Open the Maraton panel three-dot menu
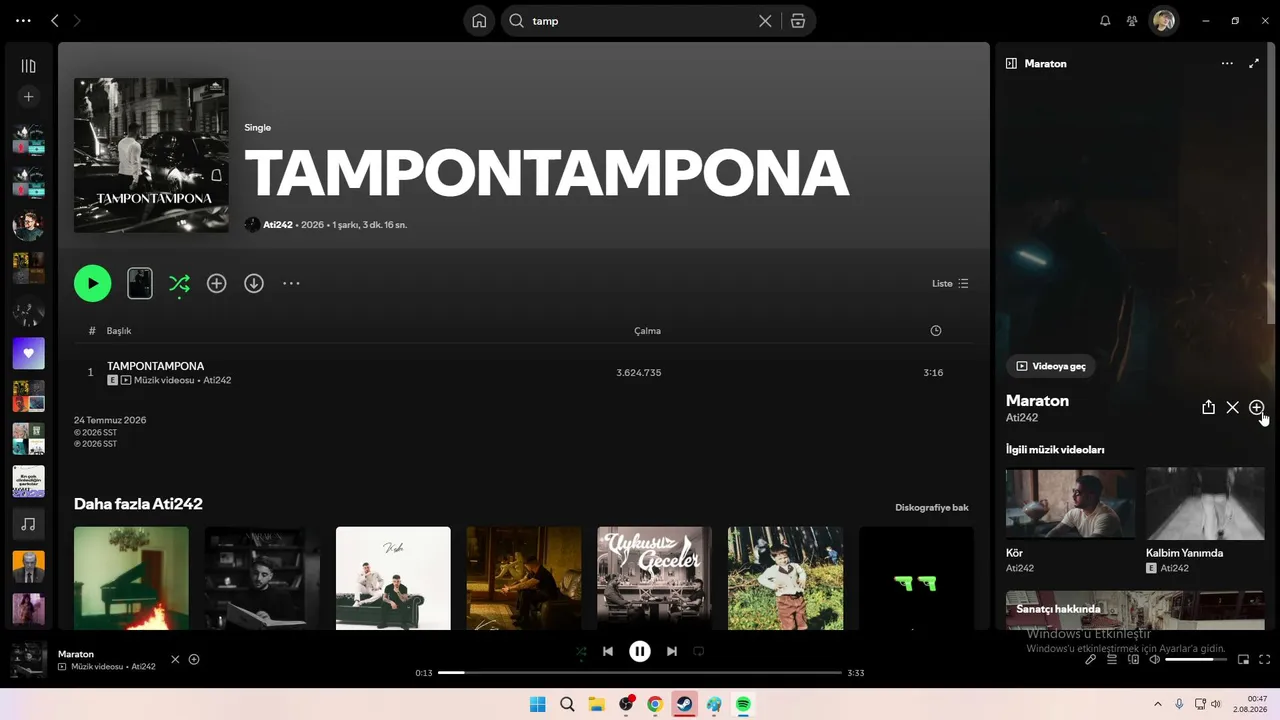1280x720 pixels. tap(1227, 63)
